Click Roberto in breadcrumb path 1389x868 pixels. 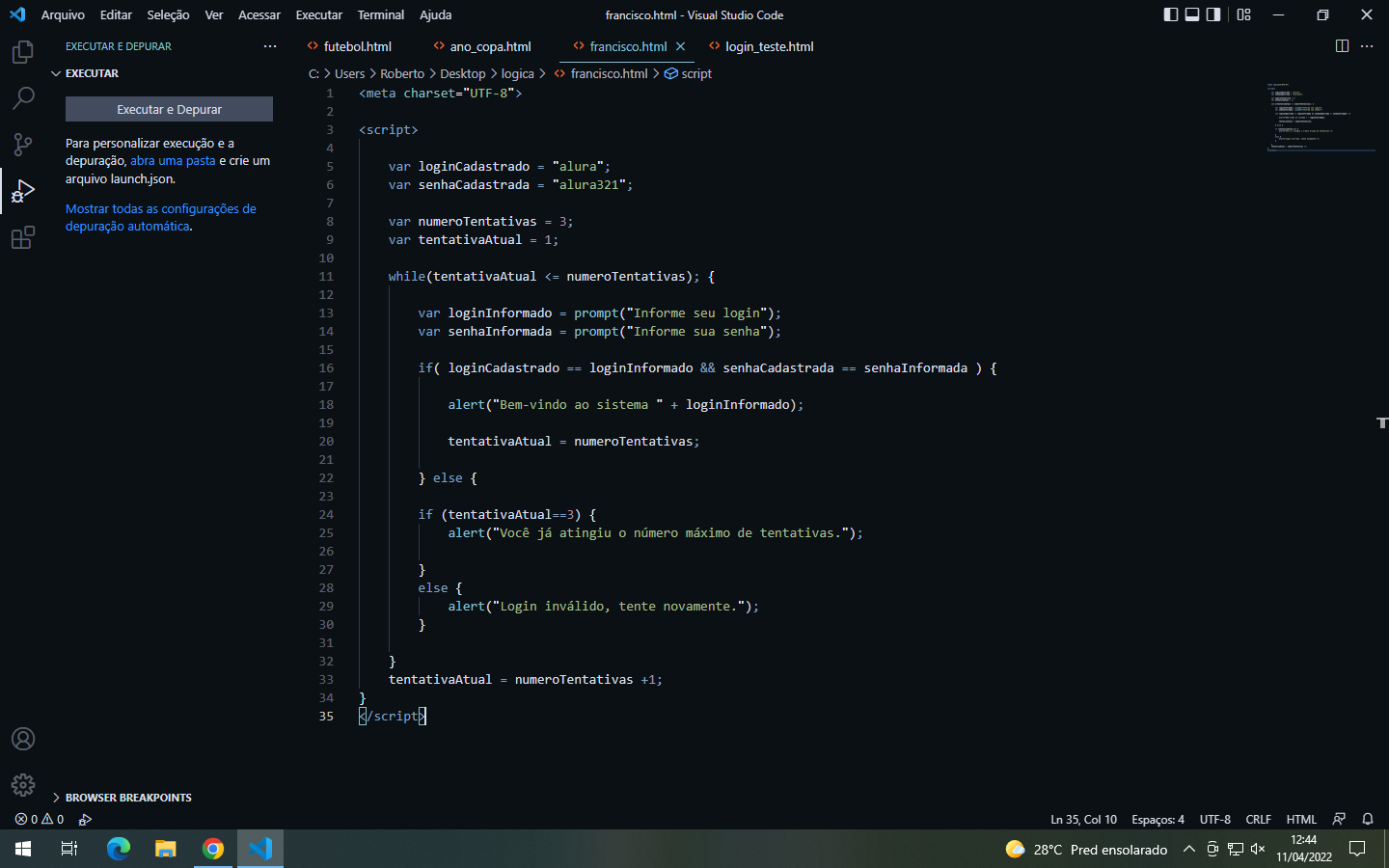coord(402,73)
